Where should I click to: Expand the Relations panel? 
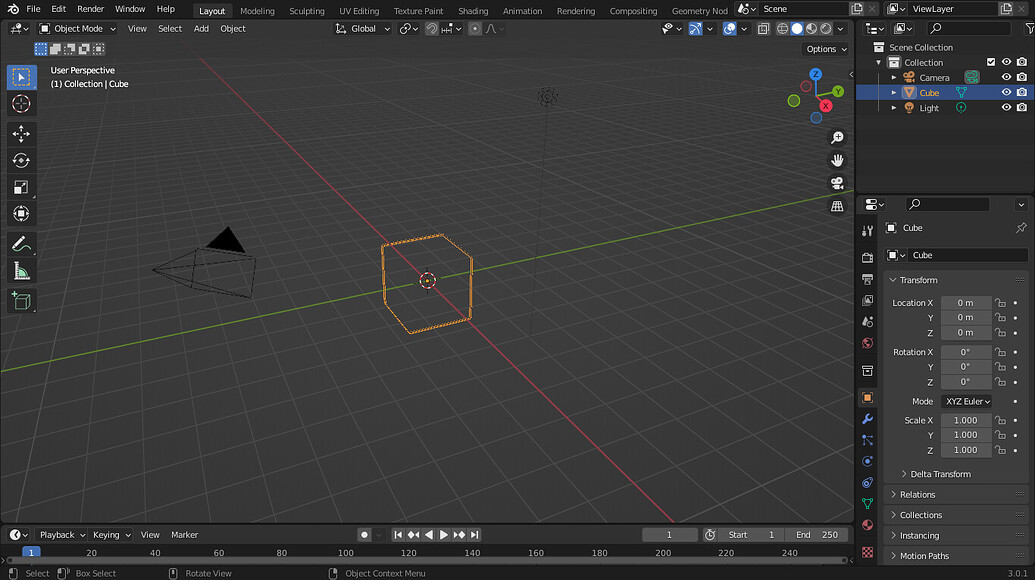point(955,494)
